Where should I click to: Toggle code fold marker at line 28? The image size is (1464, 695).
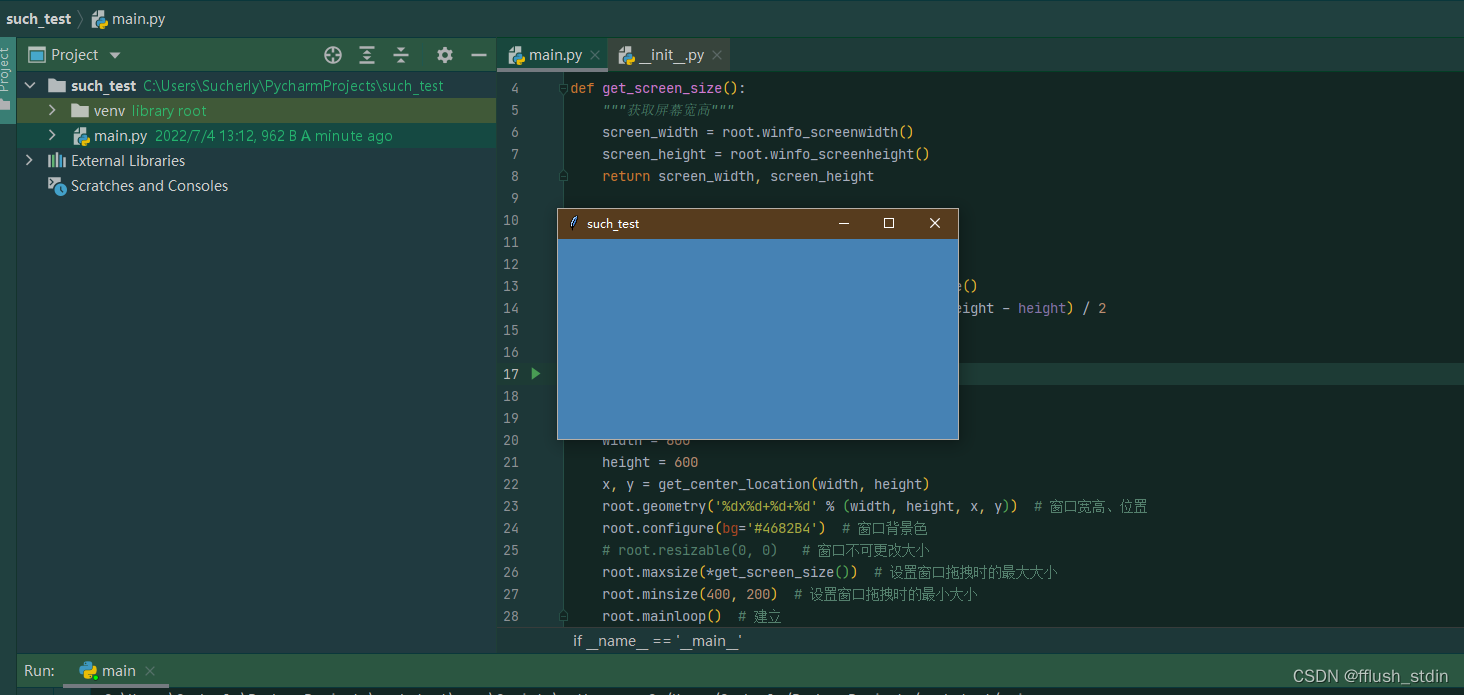pos(563,616)
